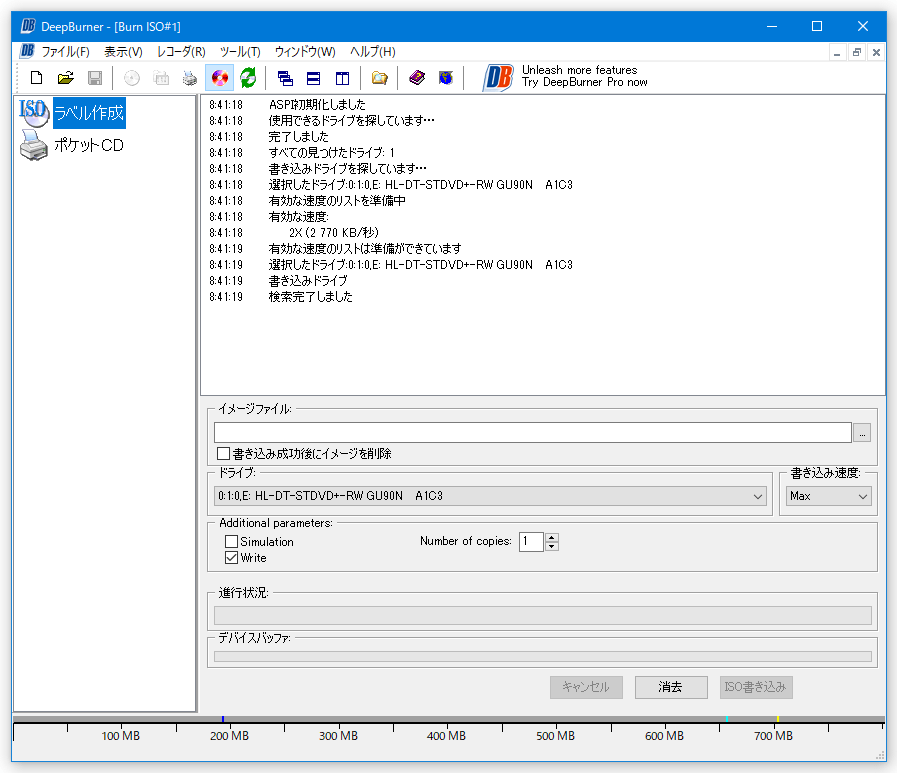Open the ツール(T) menu
The width and height of the screenshot is (897, 773).
(x=240, y=51)
